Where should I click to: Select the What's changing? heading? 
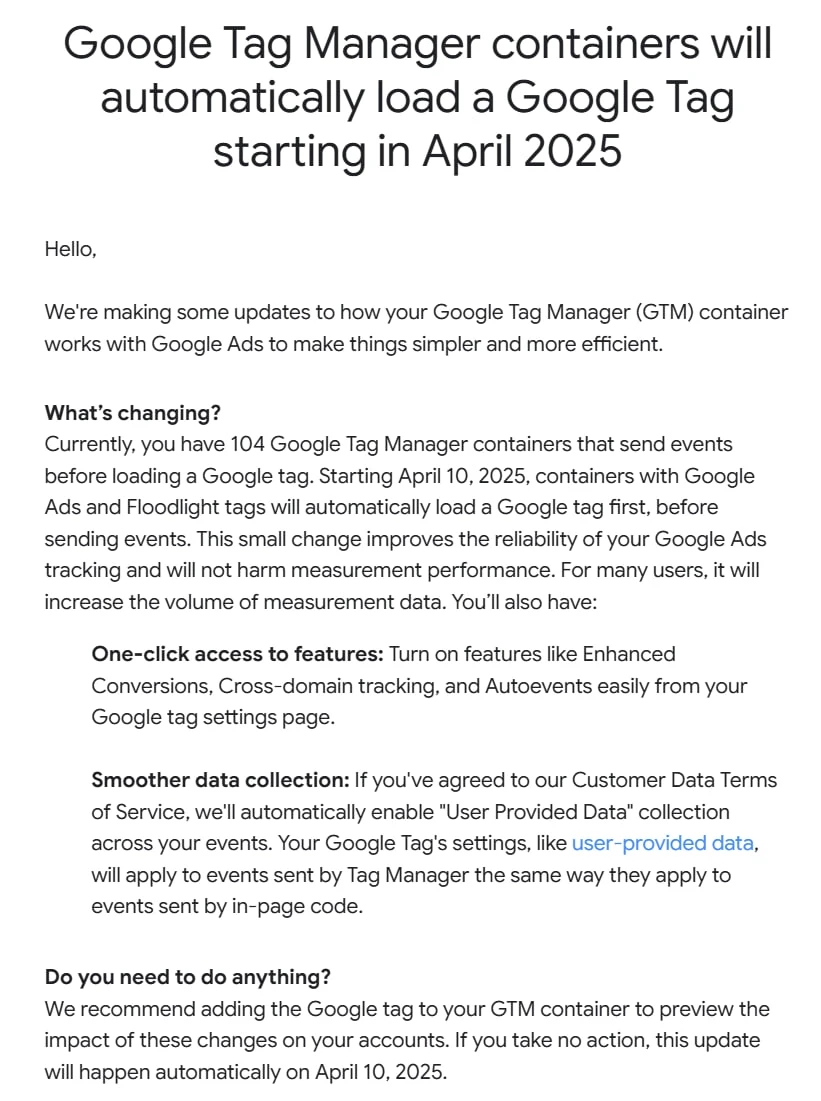[133, 412]
